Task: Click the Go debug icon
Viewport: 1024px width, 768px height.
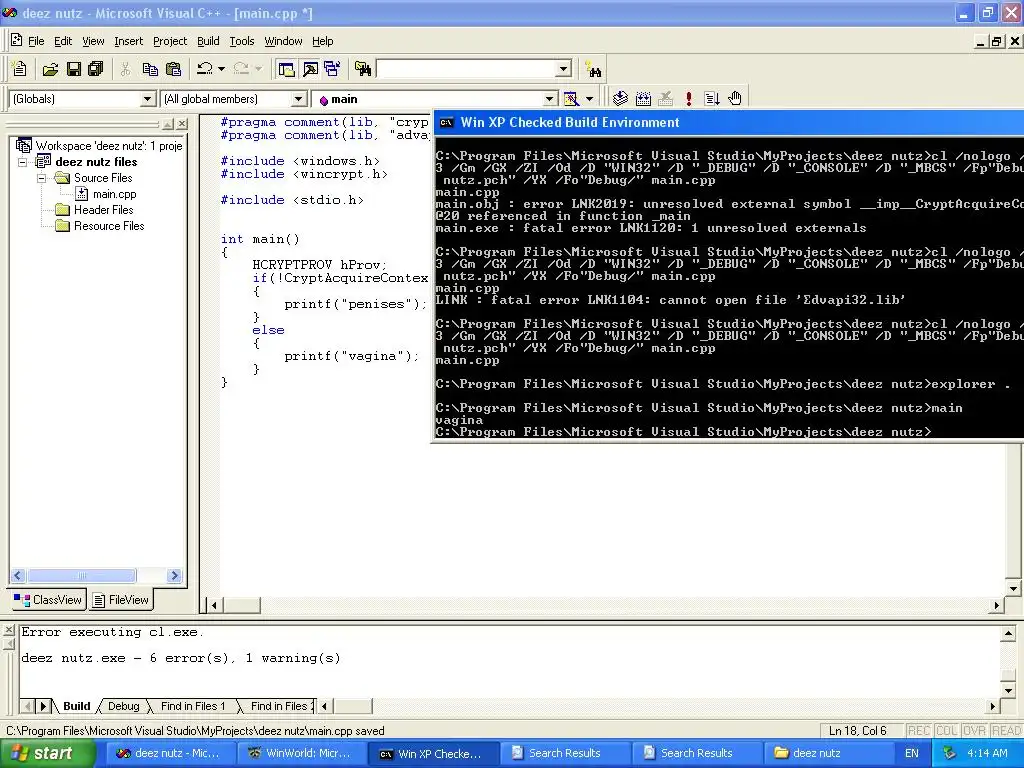Action: tap(712, 99)
